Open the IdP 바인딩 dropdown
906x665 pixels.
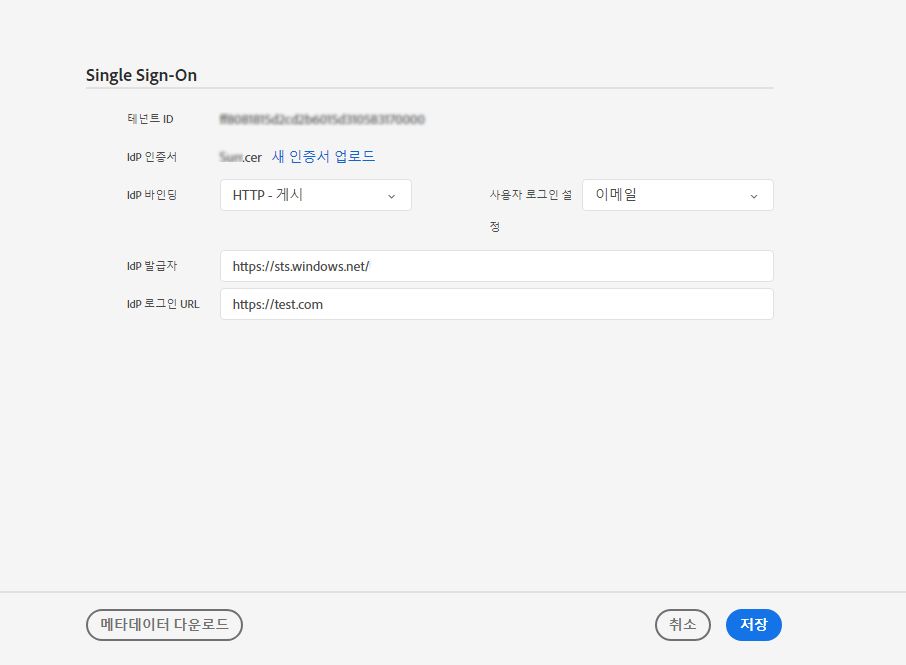(x=315, y=195)
